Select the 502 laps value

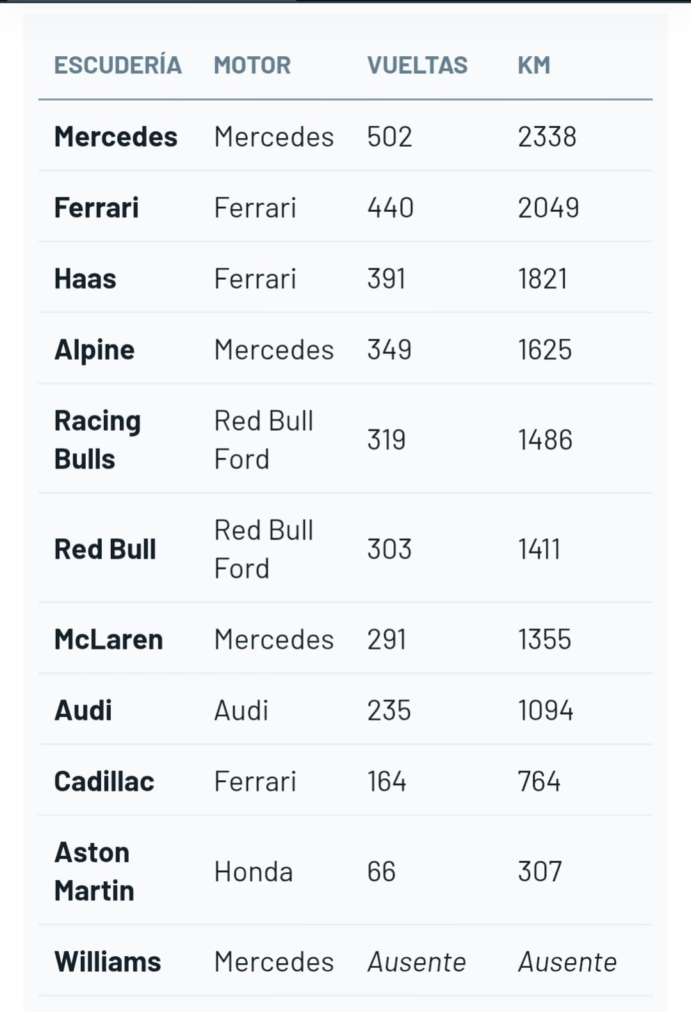389,137
